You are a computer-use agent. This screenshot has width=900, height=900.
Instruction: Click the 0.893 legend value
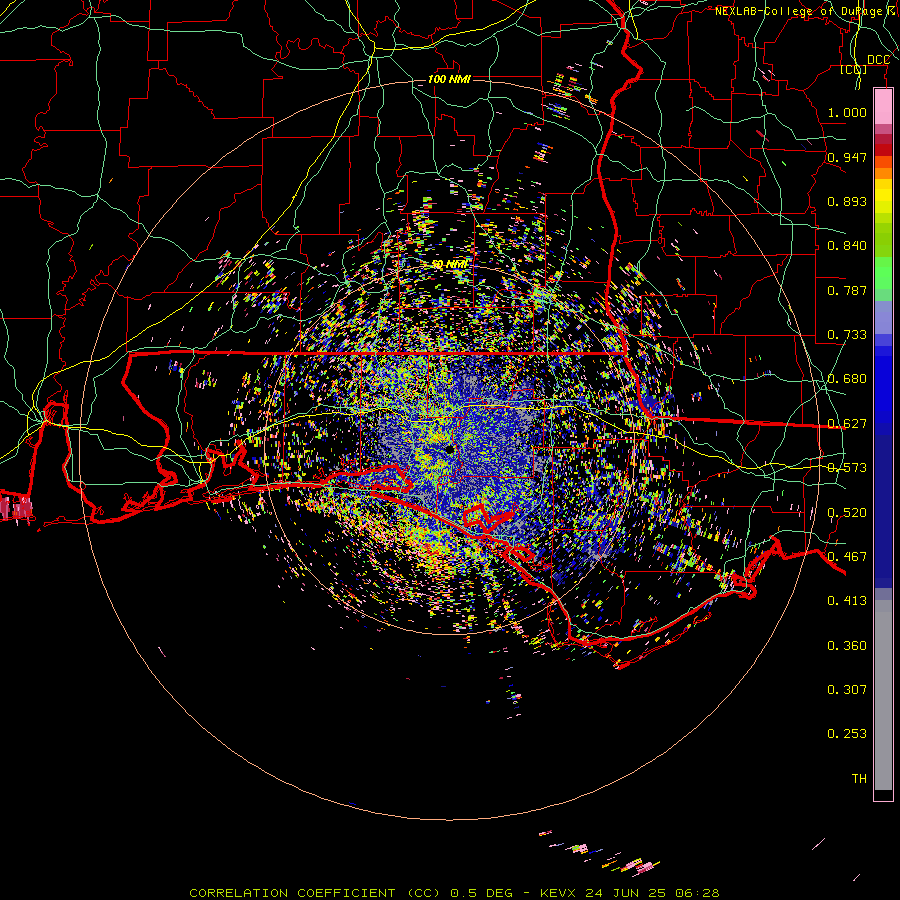point(847,201)
